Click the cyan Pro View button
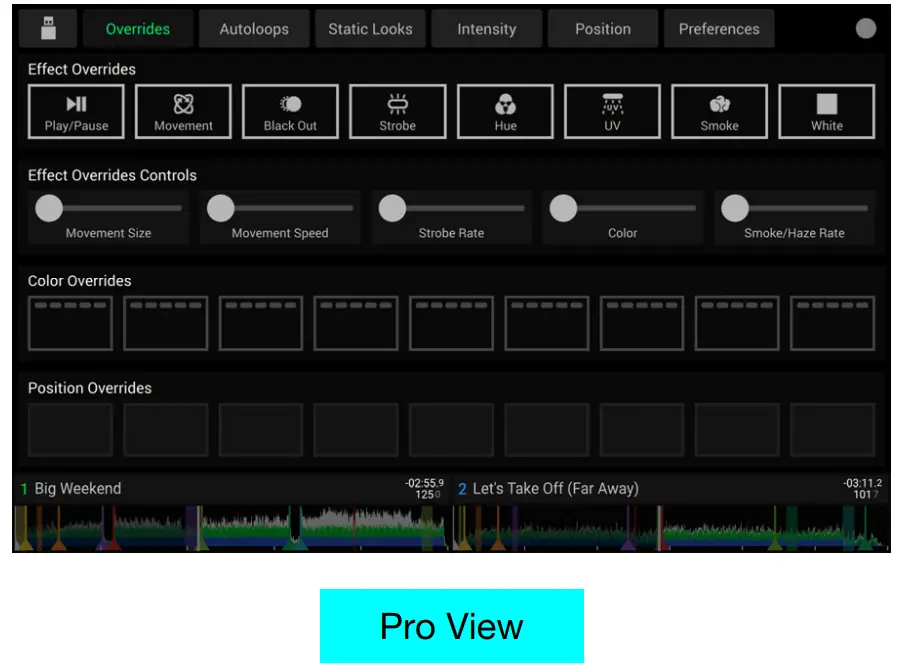 [x=451, y=626]
